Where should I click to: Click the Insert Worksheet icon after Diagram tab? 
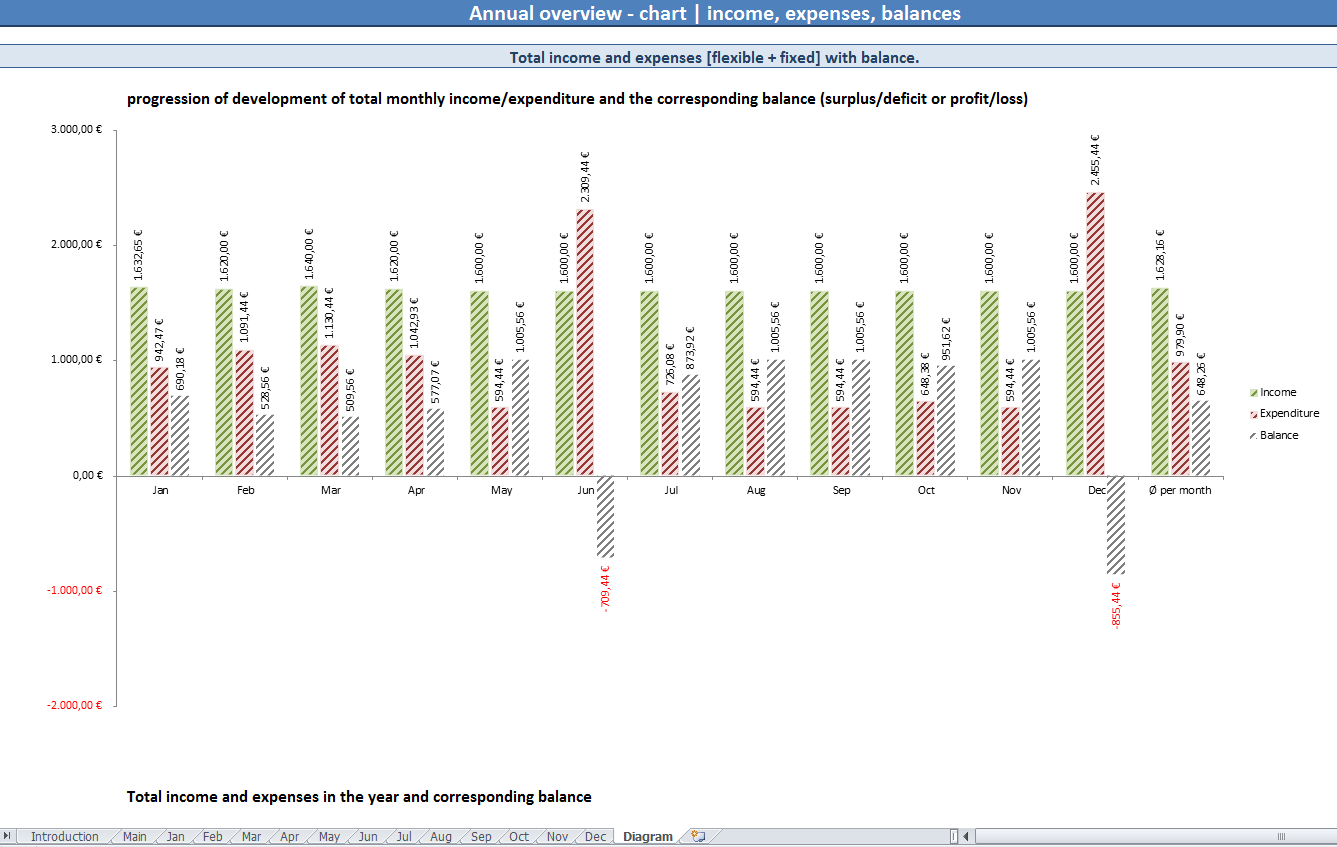pos(698,837)
